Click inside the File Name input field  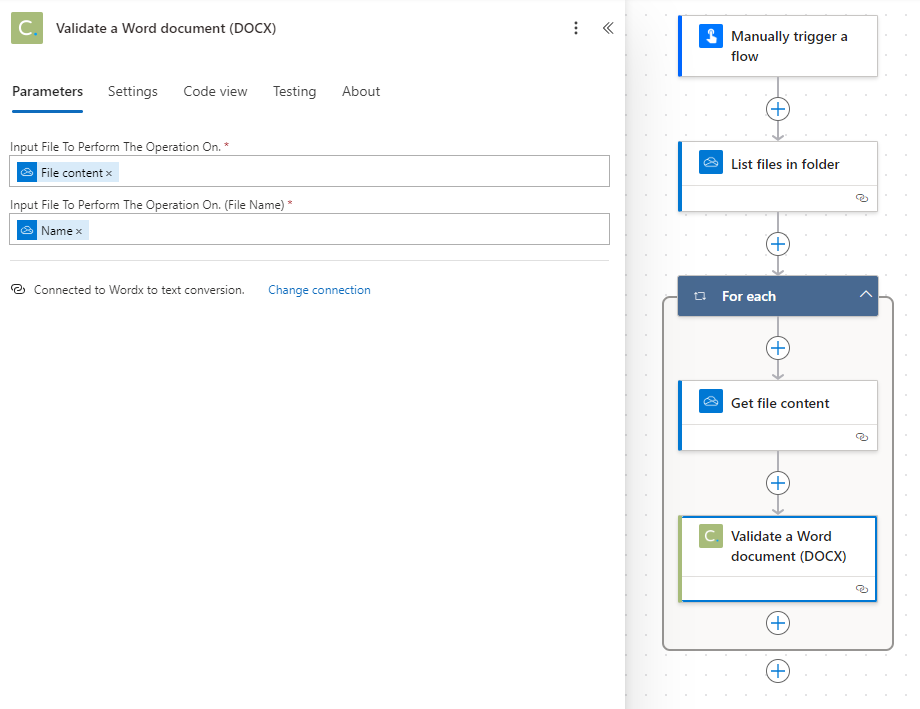click(309, 229)
